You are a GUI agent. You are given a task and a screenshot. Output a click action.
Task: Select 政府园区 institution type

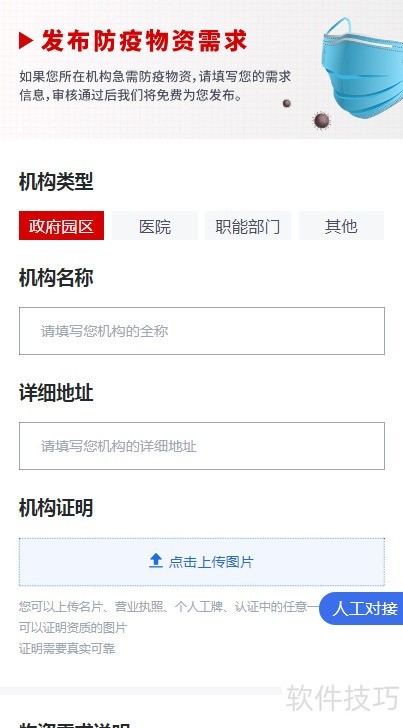[61, 226]
